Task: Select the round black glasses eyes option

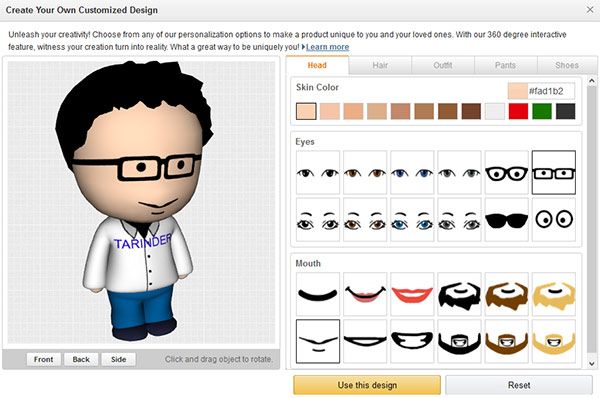Action: (506, 173)
